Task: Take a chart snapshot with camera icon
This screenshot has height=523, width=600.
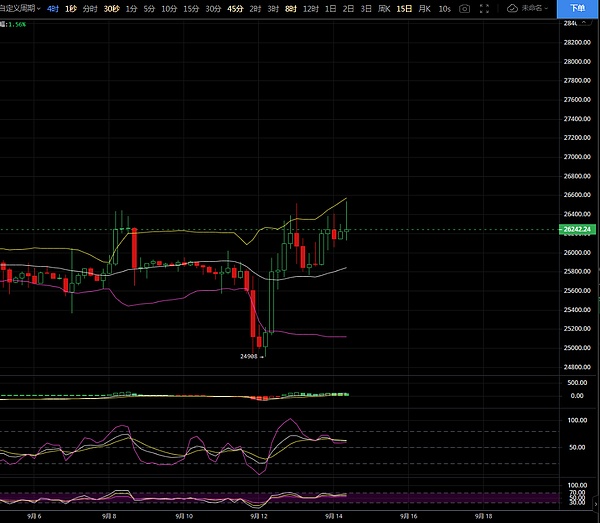Action: (464, 8)
